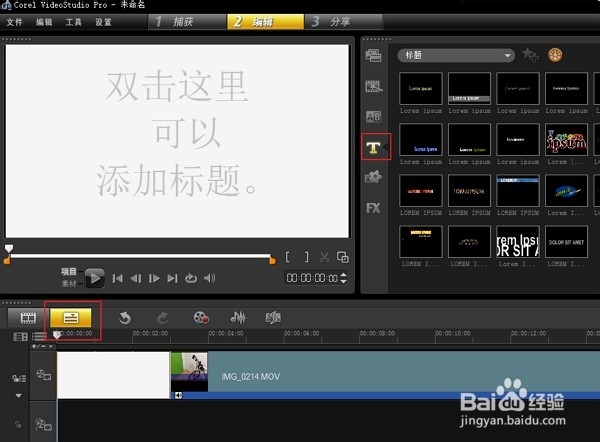Switch to storyboard view
This screenshot has height=442, width=600.
28,318
